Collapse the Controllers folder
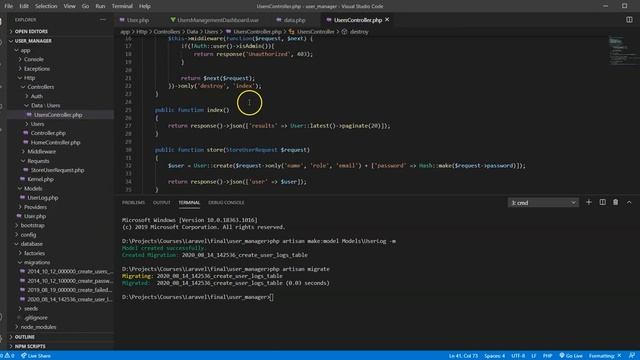640x360 pixels. (40, 87)
